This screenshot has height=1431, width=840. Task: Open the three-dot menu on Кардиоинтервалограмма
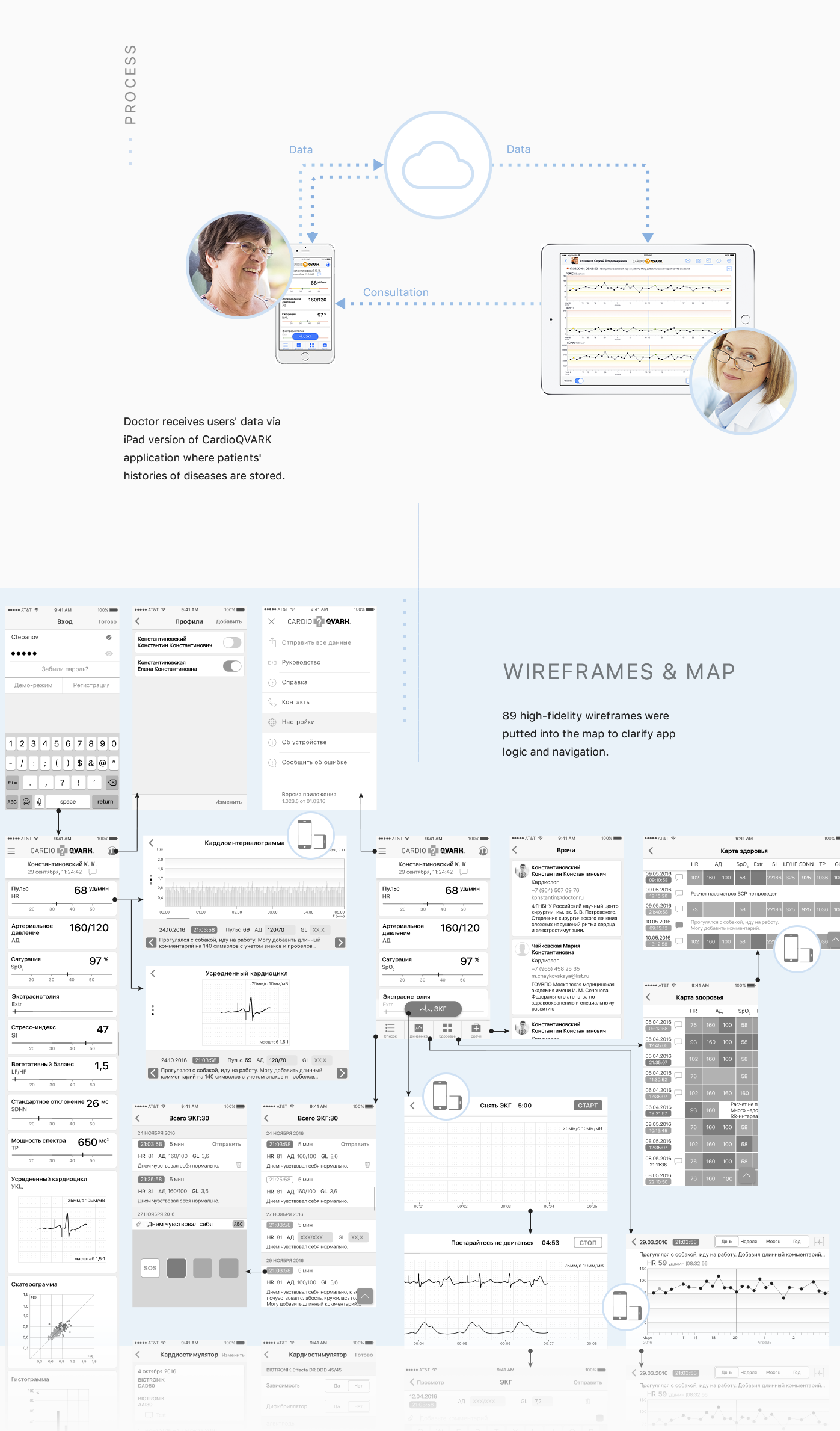[151, 879]
